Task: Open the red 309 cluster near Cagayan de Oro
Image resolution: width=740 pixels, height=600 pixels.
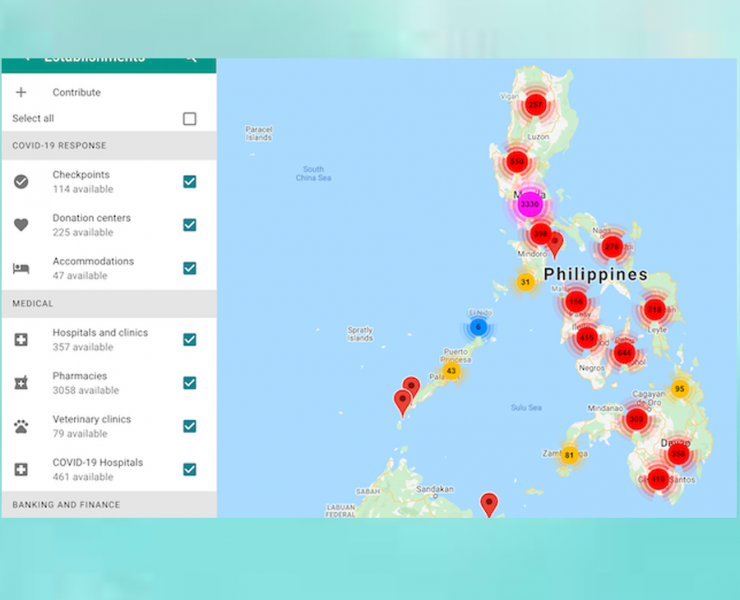Action: coord(636,419)
